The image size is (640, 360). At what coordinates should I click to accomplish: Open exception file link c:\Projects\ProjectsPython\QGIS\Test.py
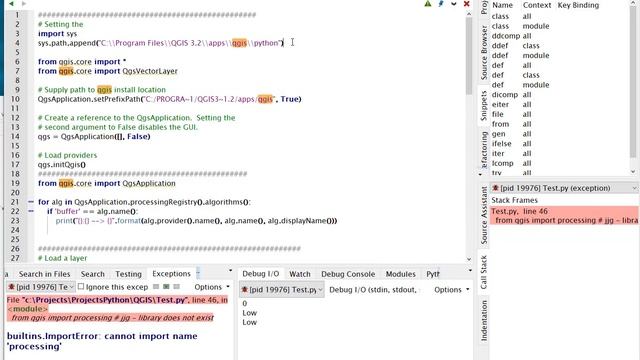click(x=105, y=300)
